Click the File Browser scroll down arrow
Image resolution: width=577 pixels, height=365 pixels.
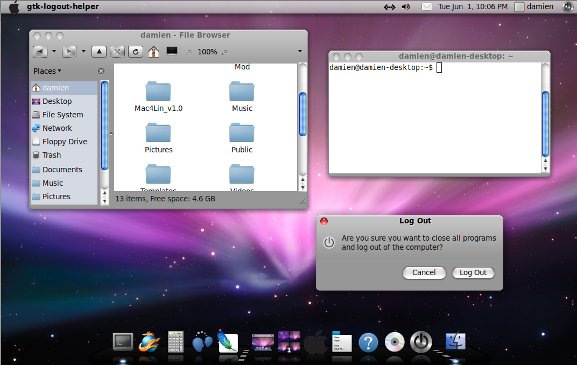click(302, 188)
